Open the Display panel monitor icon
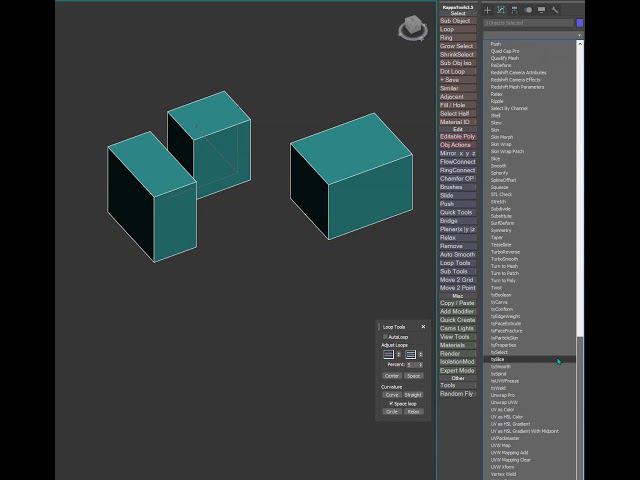The width and height of the screenshot is (640, 480). (x=542, y=10)
